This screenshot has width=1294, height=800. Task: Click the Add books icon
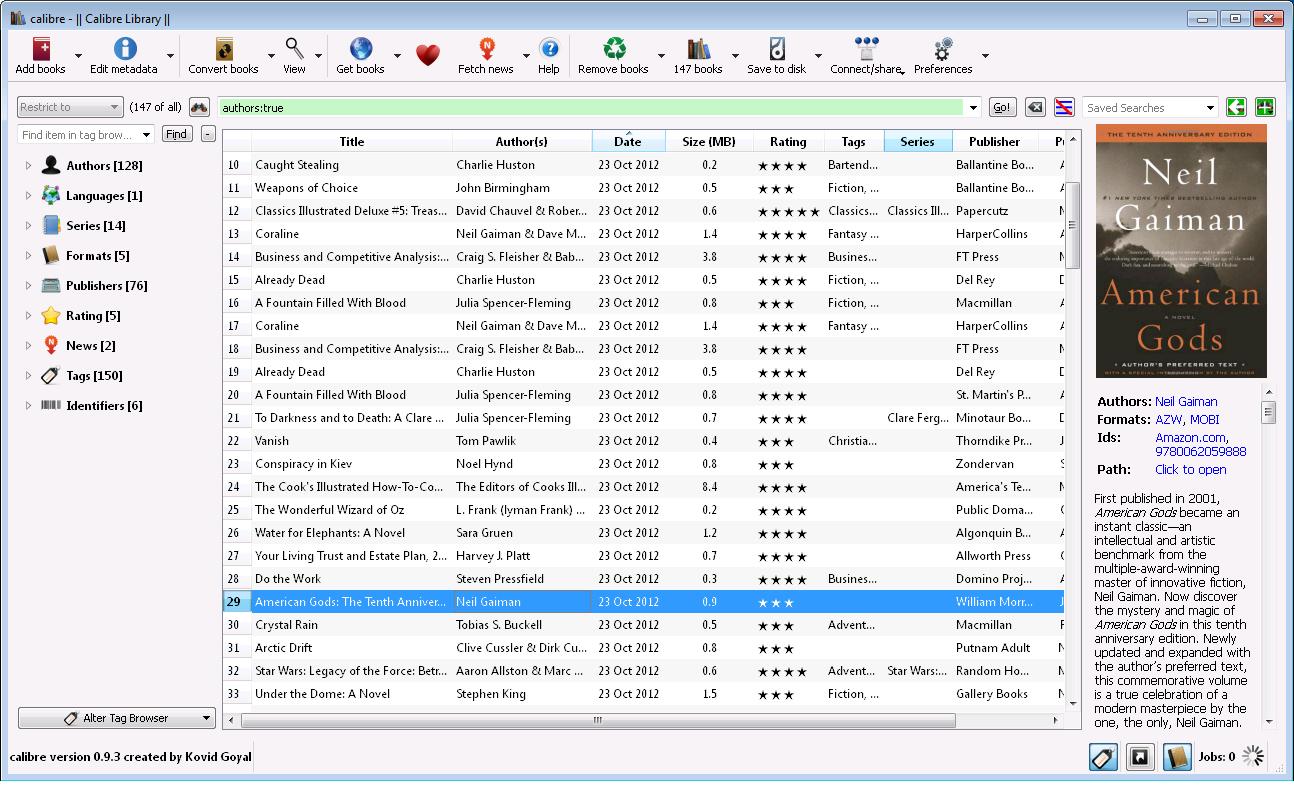pos(41,49)
